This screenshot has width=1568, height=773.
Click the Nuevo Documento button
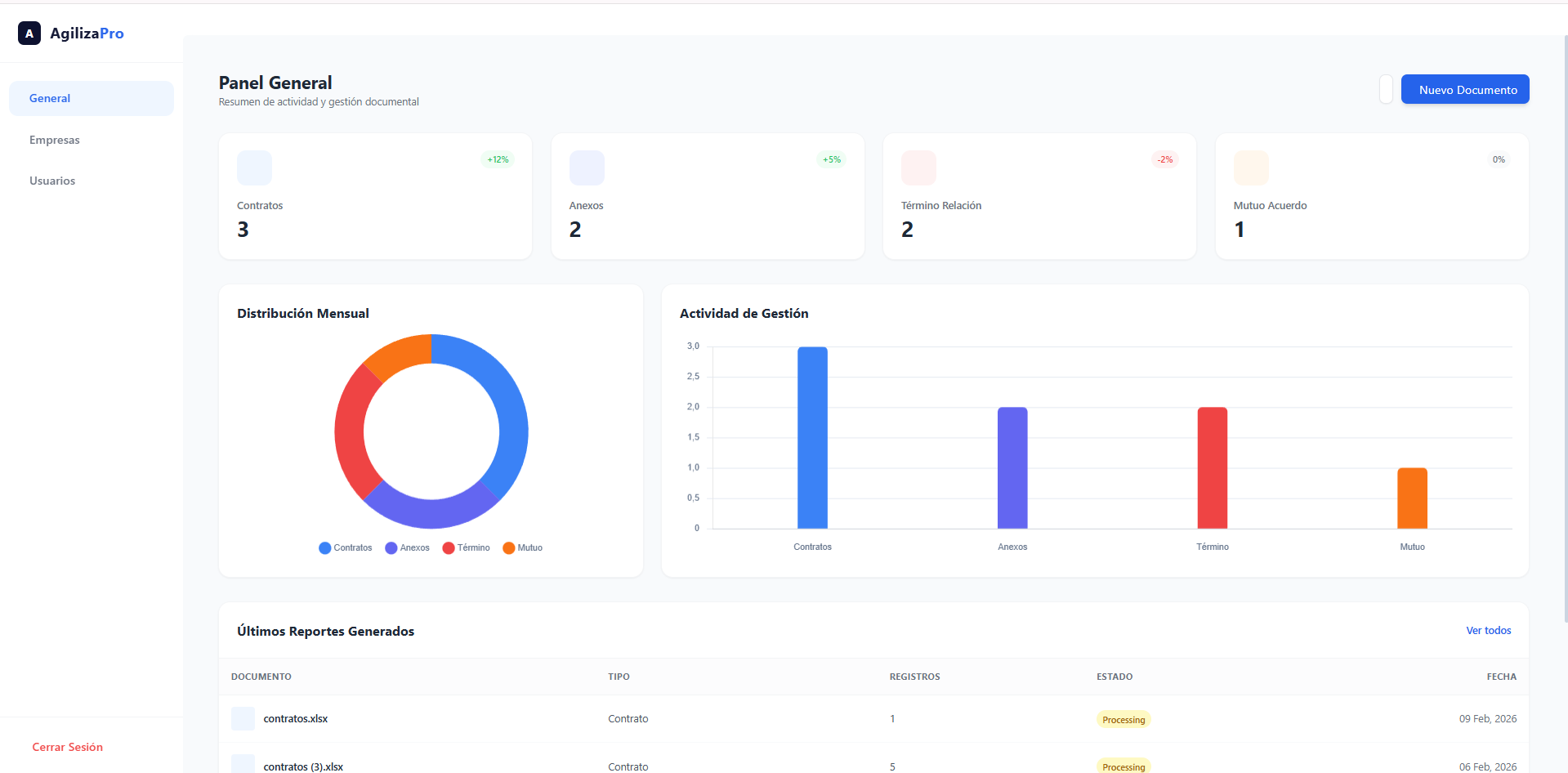click(1464, 89)
